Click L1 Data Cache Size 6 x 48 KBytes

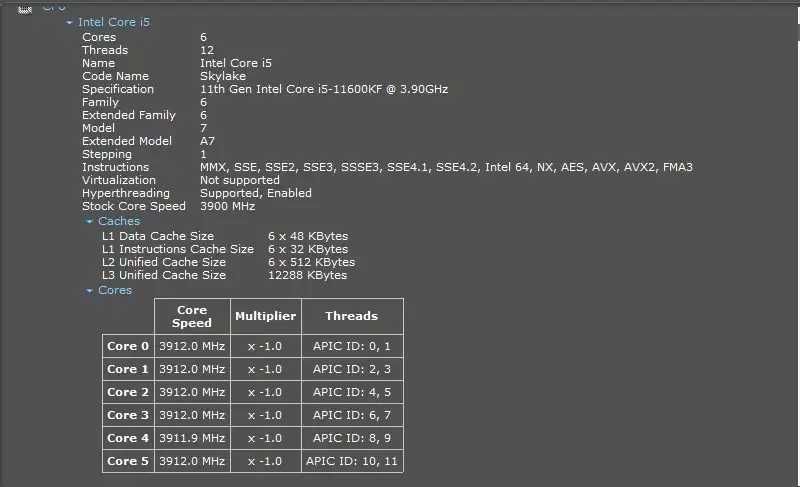308,236
